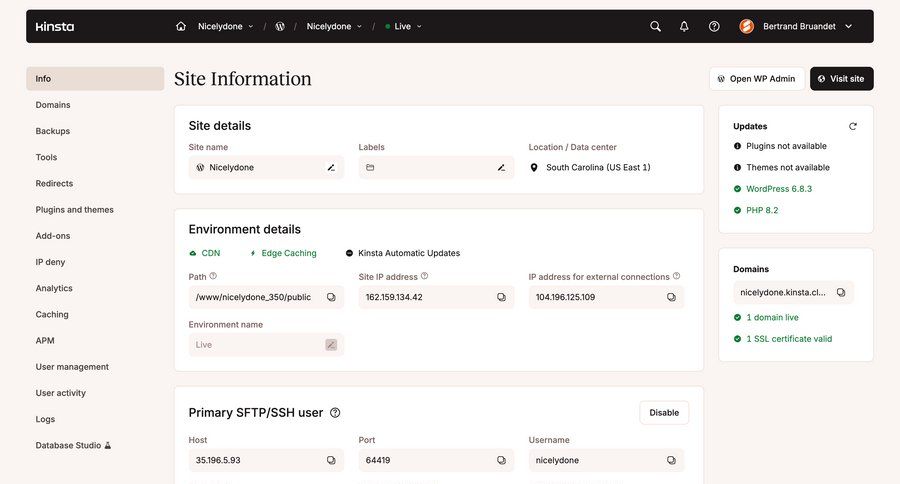Show external connections IP info icon
The image size is (900, 484).
click(x=677, y=276)
